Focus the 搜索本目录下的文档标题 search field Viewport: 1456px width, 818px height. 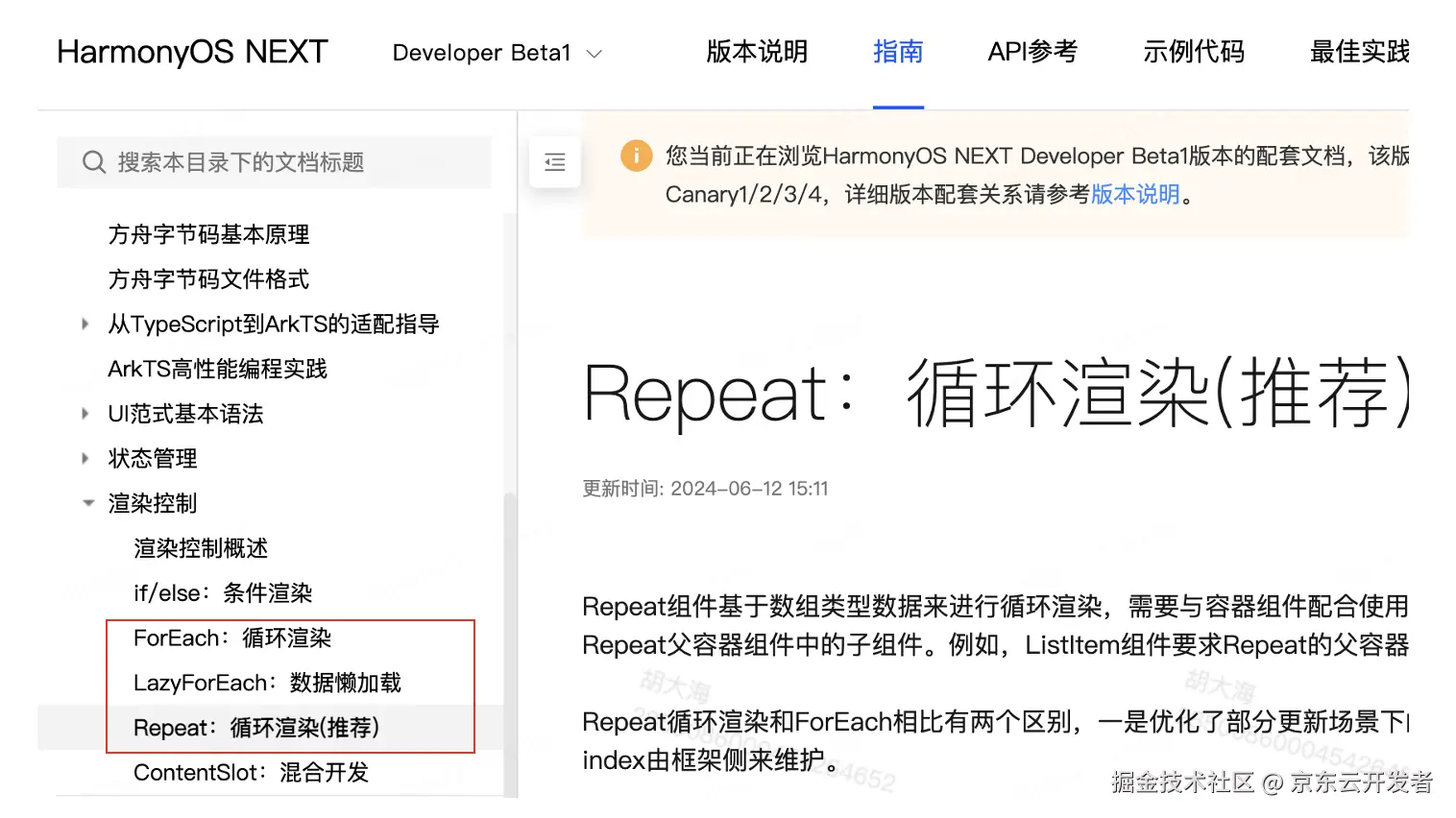tap(274, 162)
